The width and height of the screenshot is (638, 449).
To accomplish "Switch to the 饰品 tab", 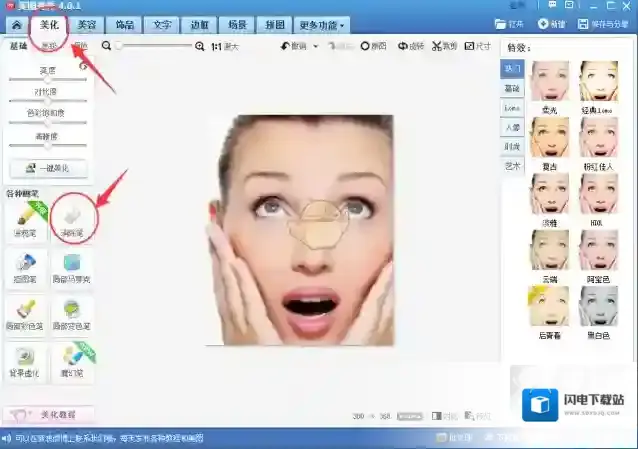I will [x=125, y=25].
